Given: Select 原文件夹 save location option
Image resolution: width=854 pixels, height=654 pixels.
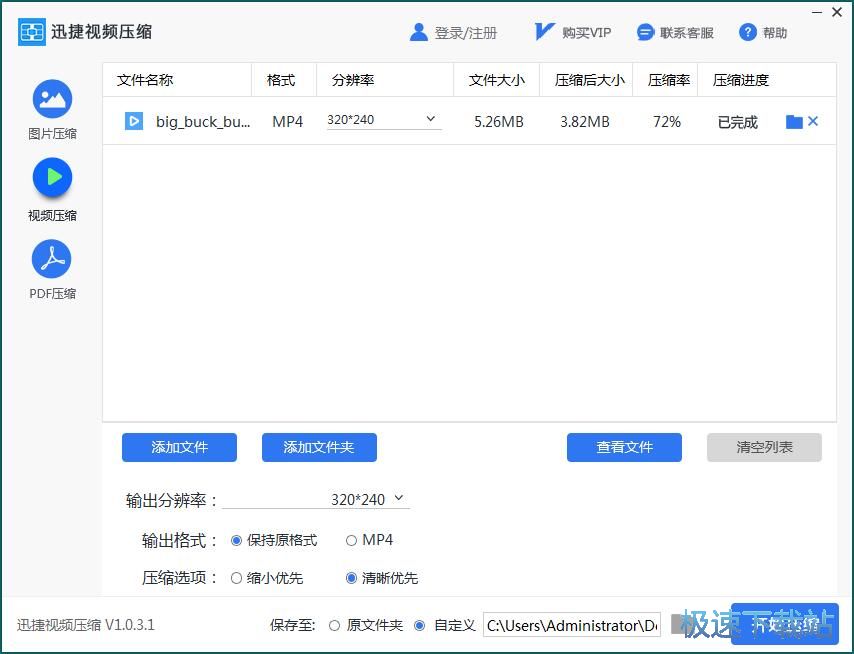Looking at the screenshot, I should [x=366, y=625].
